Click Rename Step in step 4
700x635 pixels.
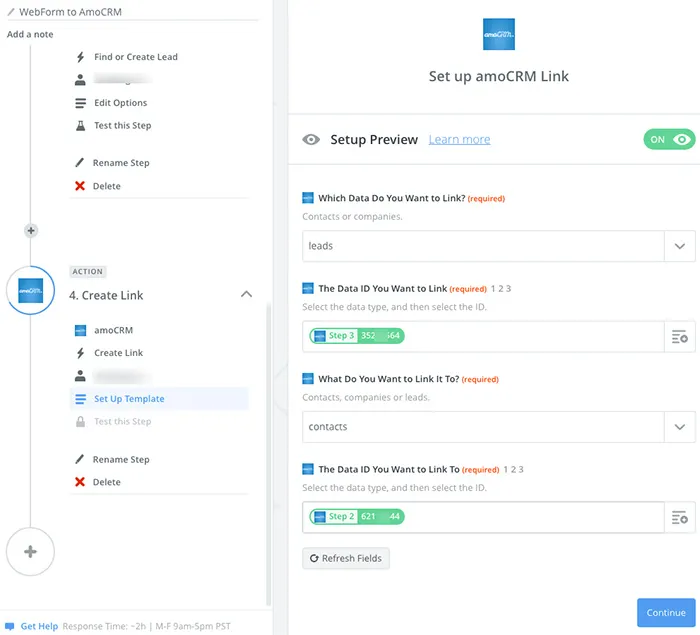[x=121, y=460]
